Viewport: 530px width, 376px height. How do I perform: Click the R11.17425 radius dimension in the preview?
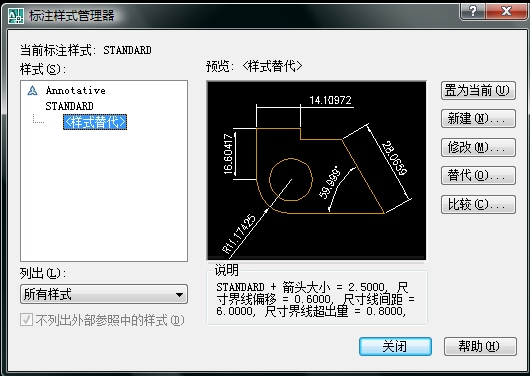[x=239, y=234]
